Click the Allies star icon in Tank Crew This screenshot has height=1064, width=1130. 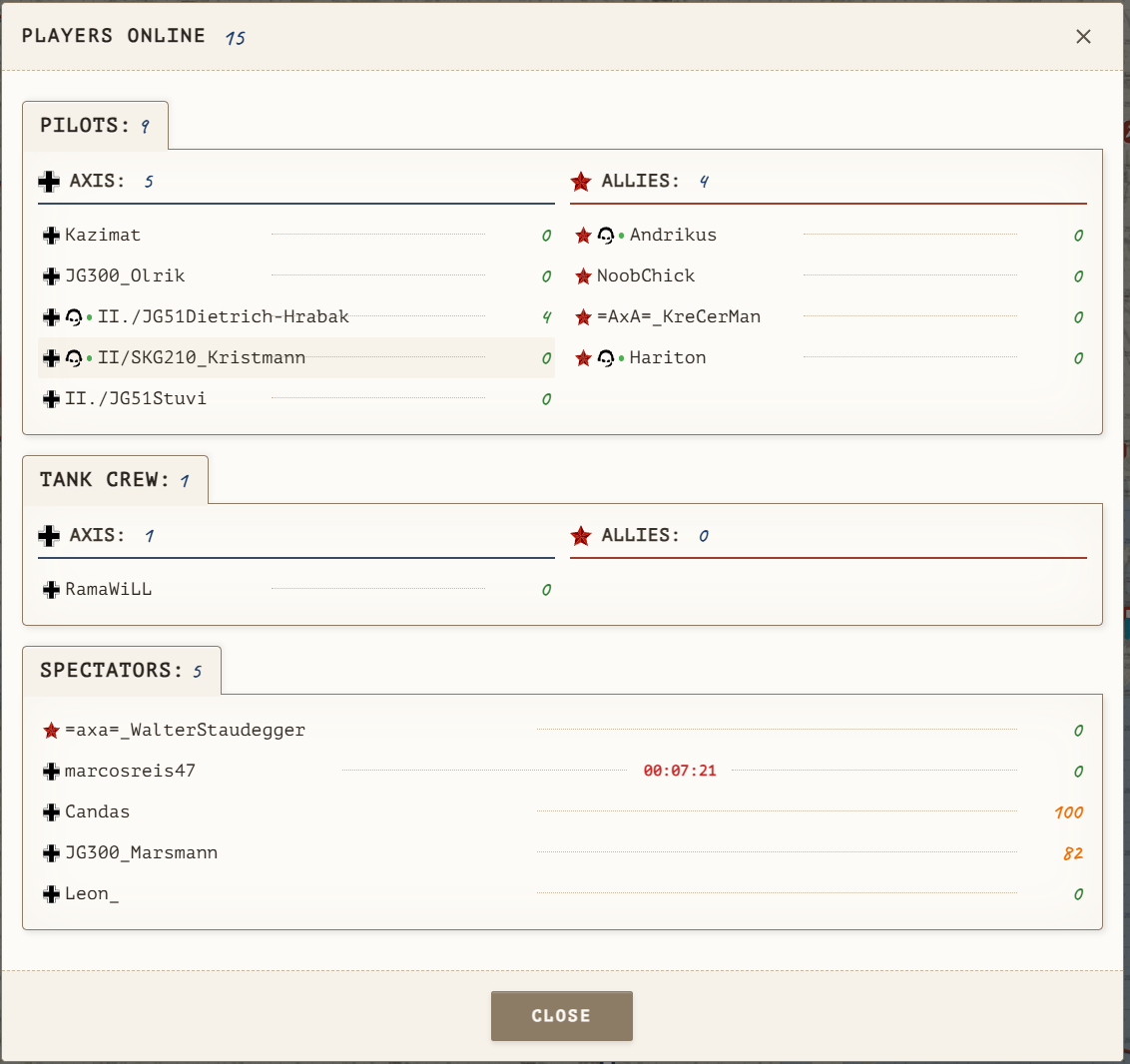coord(581,536)
